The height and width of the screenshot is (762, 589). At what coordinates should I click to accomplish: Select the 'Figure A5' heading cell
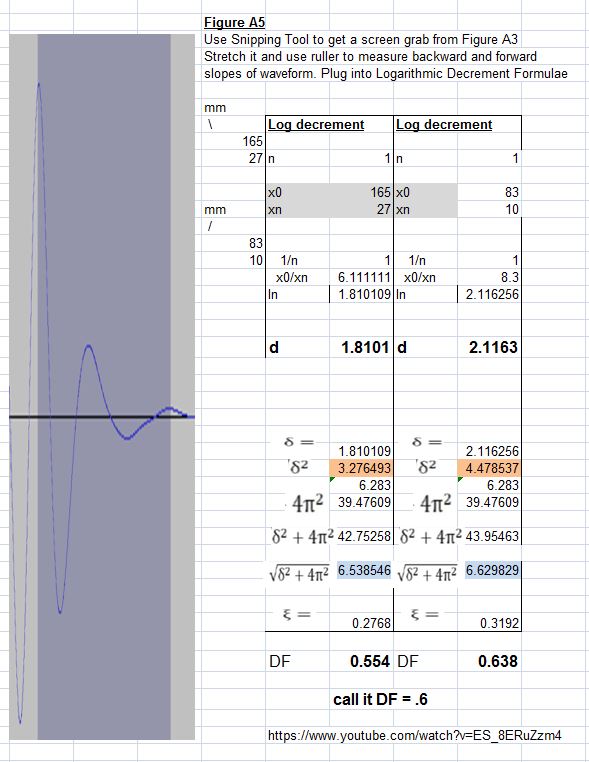234,22
